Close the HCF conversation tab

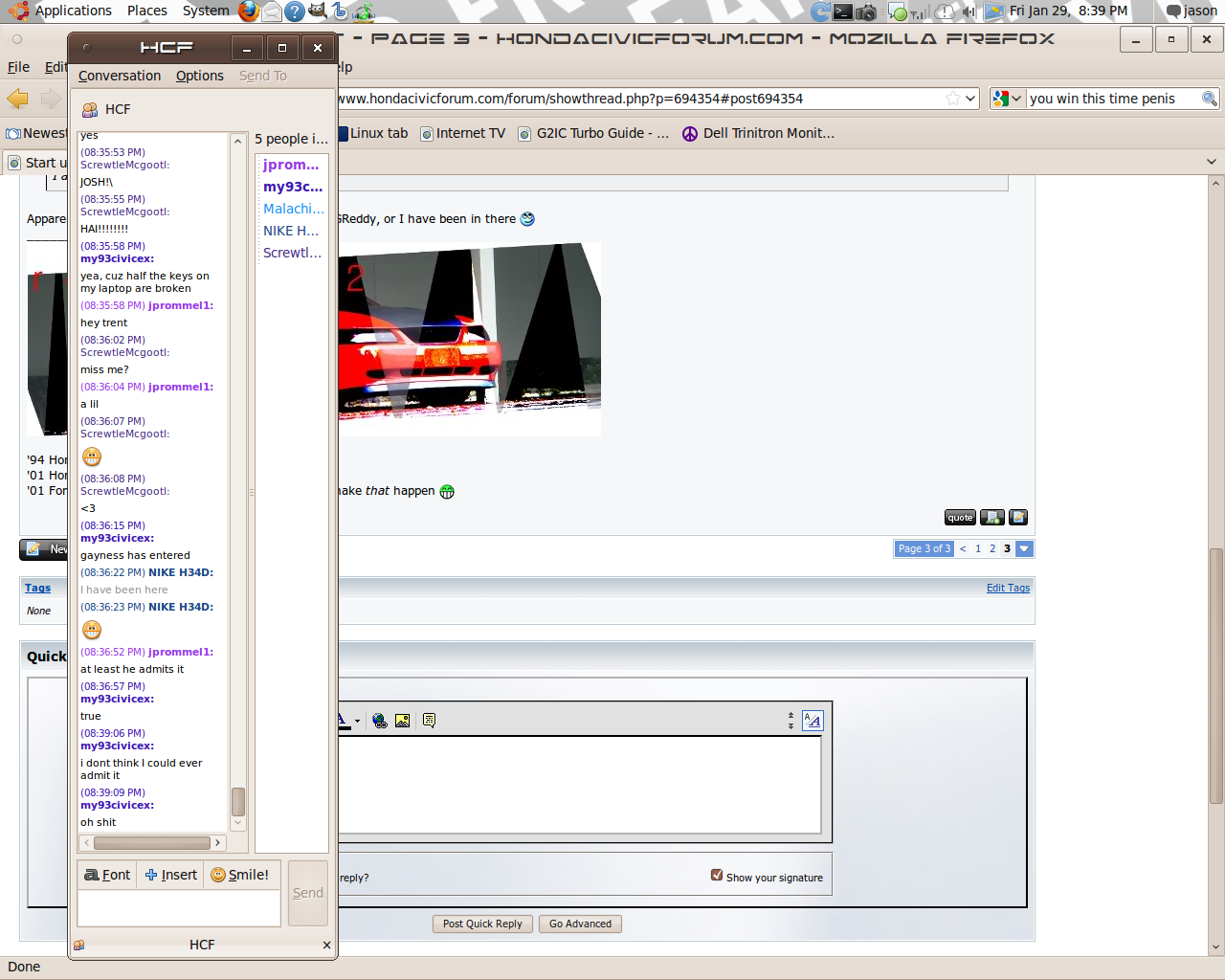326,945
